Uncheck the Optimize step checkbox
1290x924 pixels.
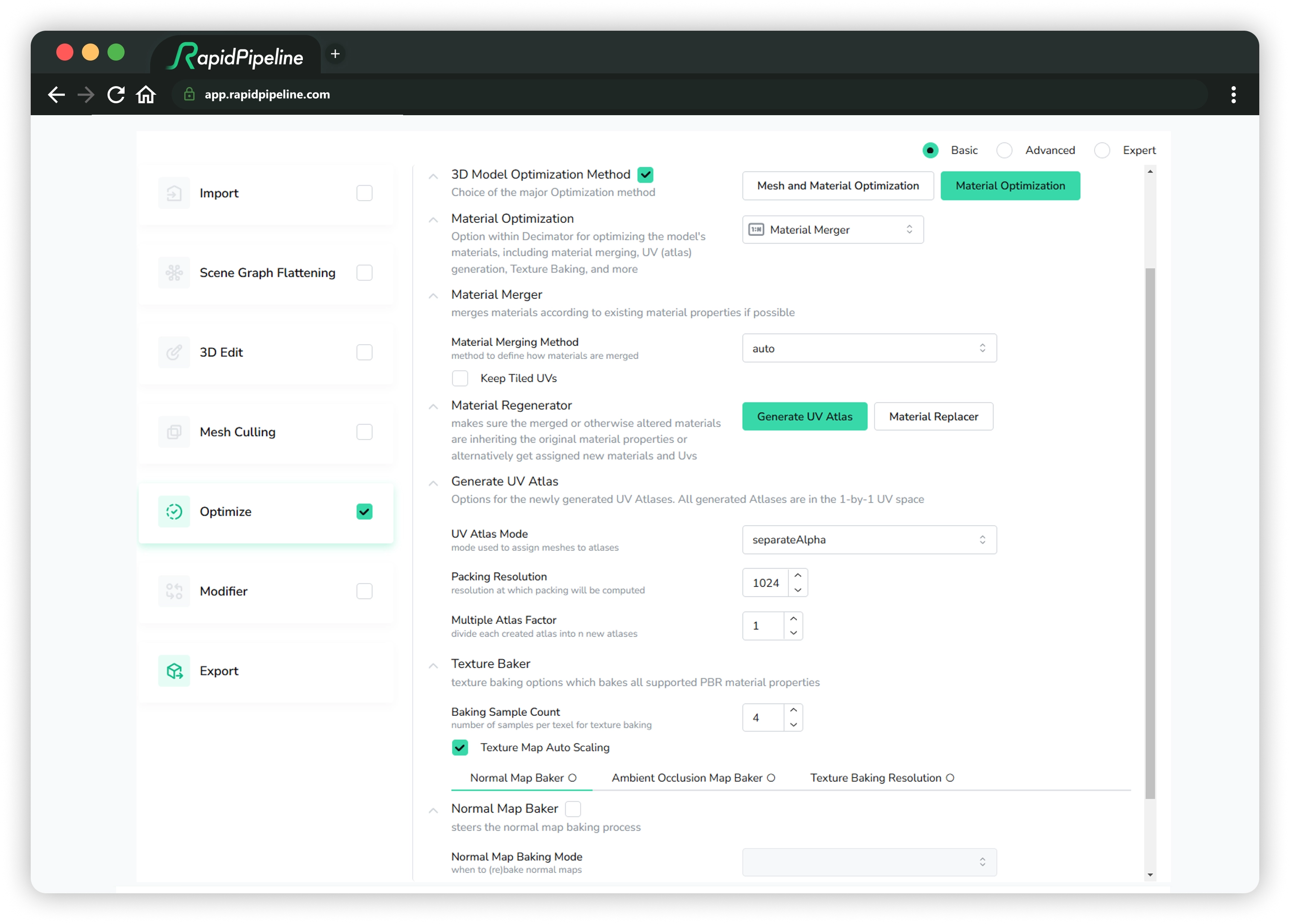[365, 511]
